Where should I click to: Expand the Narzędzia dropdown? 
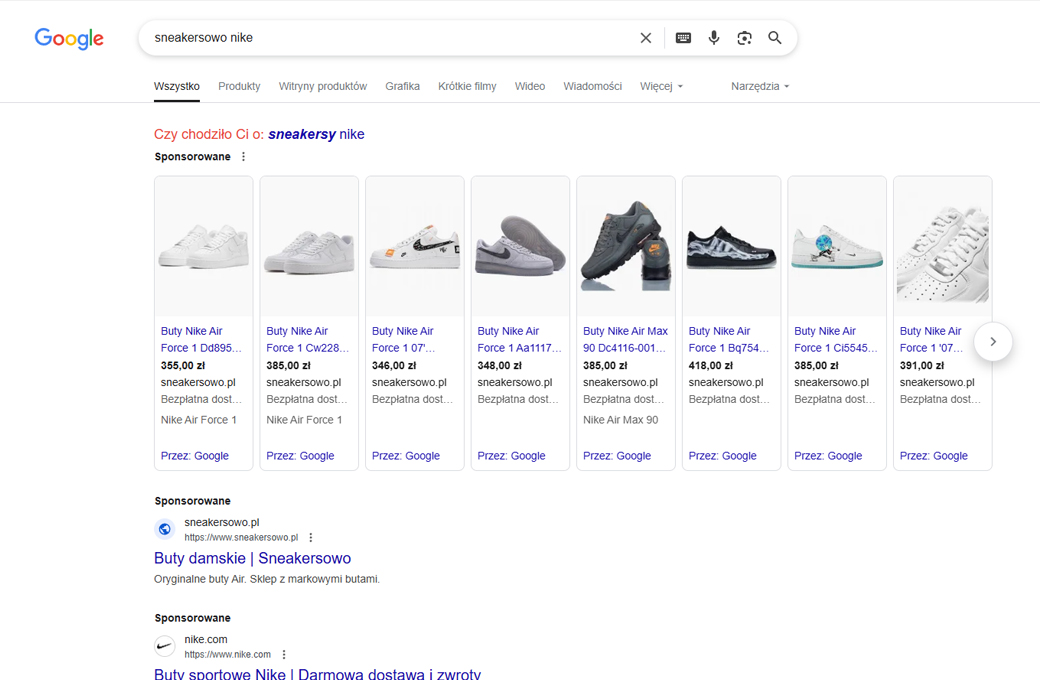(760, 86)
